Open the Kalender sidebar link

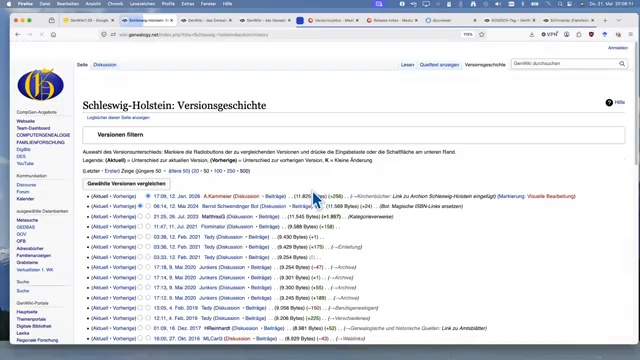pyautogui.click(x=25, y=199)
